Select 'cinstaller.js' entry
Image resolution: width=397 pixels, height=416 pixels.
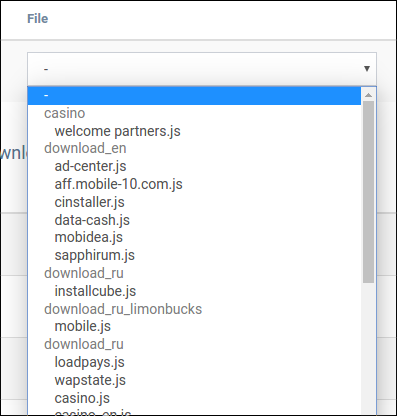pos(89,202)
